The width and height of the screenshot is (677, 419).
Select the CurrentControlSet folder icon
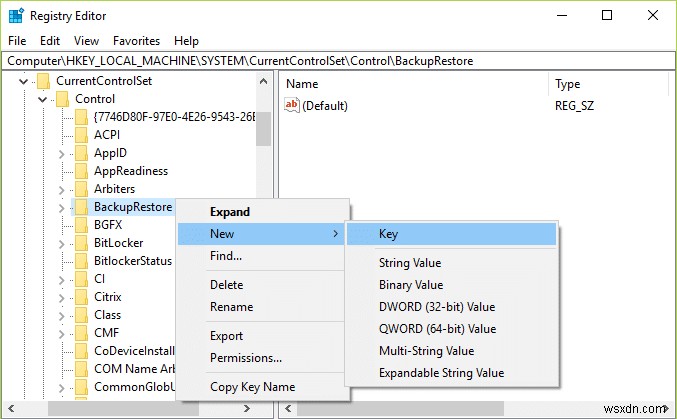[44, 81]
